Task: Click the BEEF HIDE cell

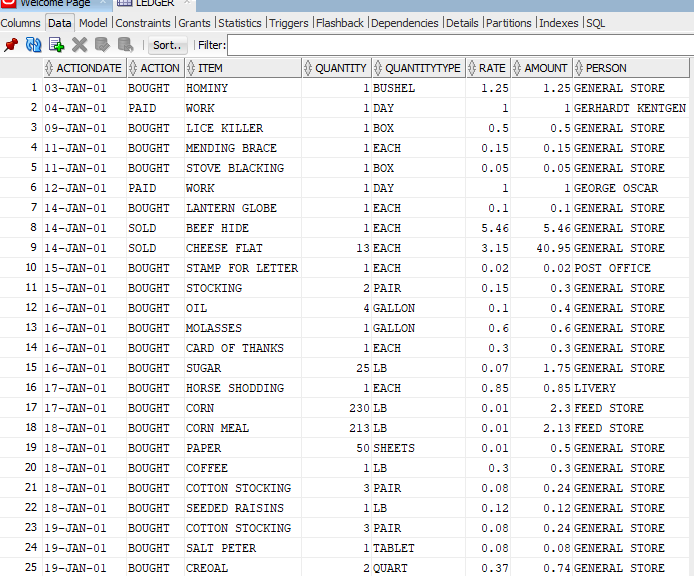Action: 243,228
